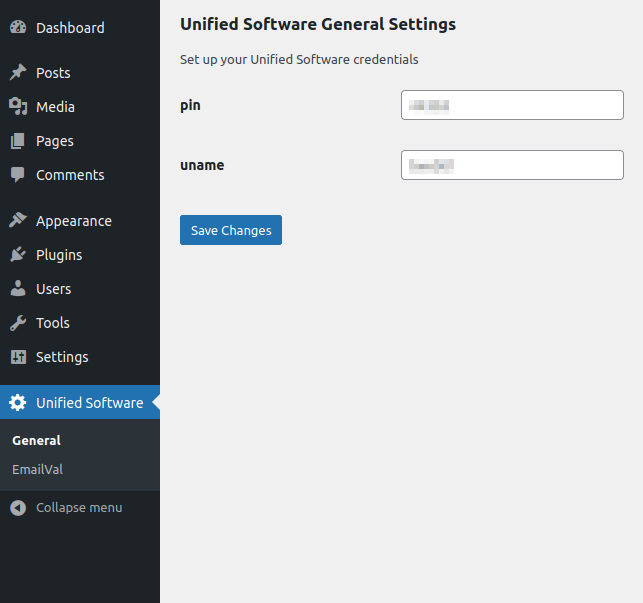Open Comments in the sidebar

pyautogui.click(x=80, y=175)
